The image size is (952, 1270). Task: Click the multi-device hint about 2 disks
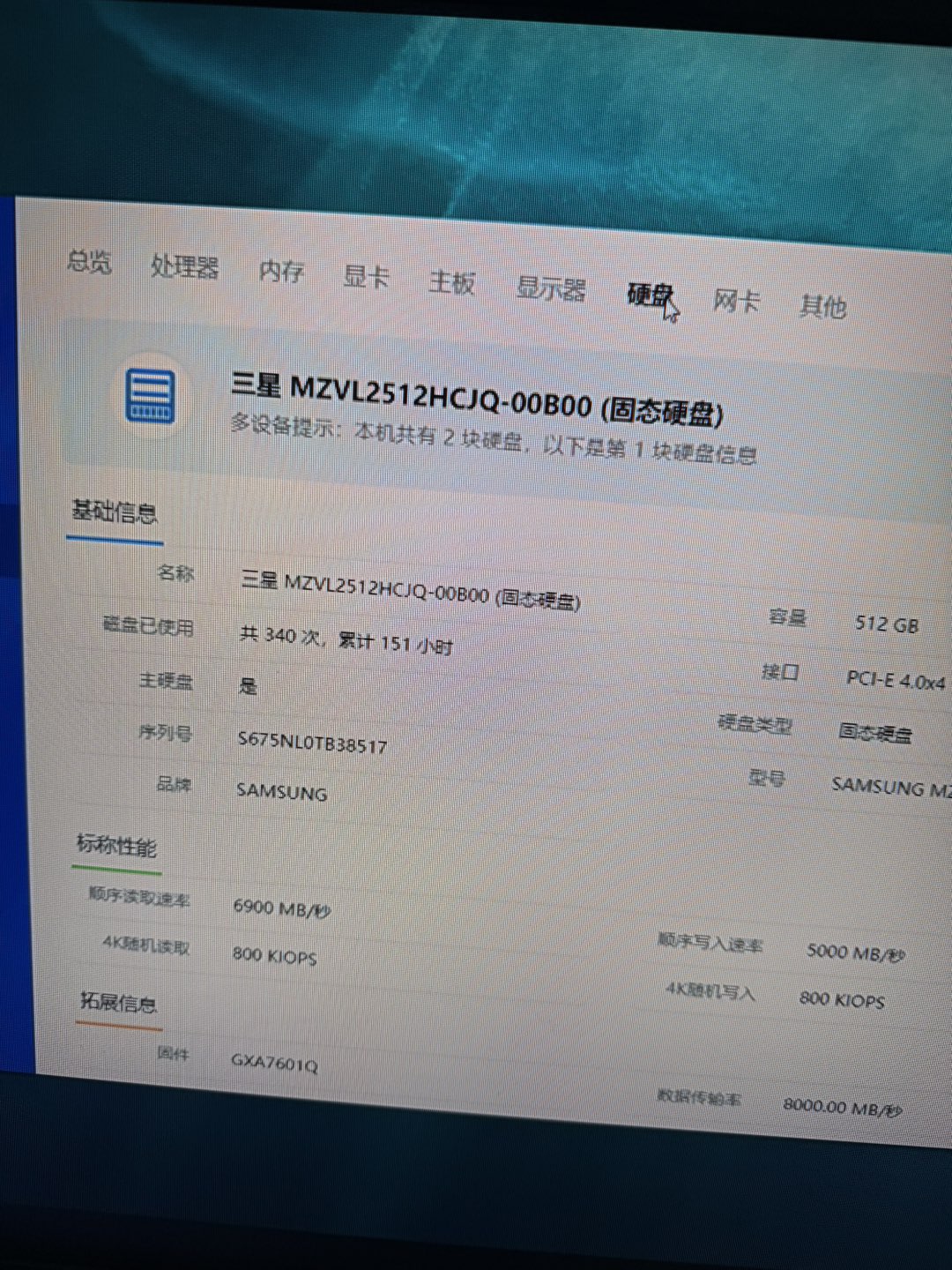tap(494, 439)
